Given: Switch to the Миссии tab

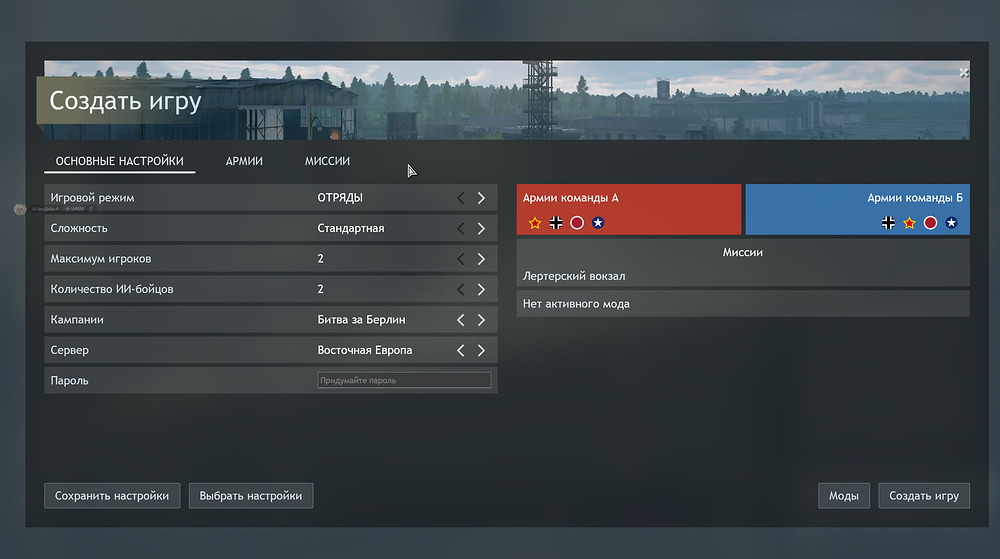Looking at the screenshot, I should 327,161.
